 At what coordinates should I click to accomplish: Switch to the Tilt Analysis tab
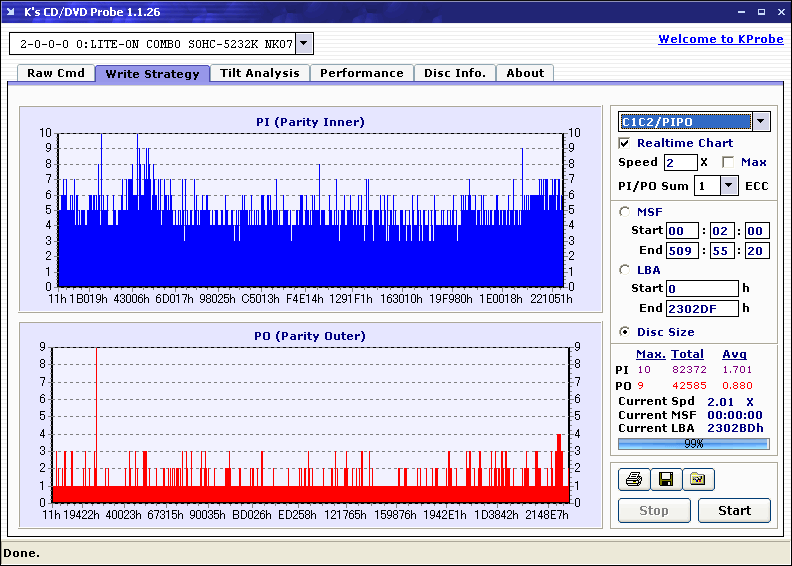[260, 73]
